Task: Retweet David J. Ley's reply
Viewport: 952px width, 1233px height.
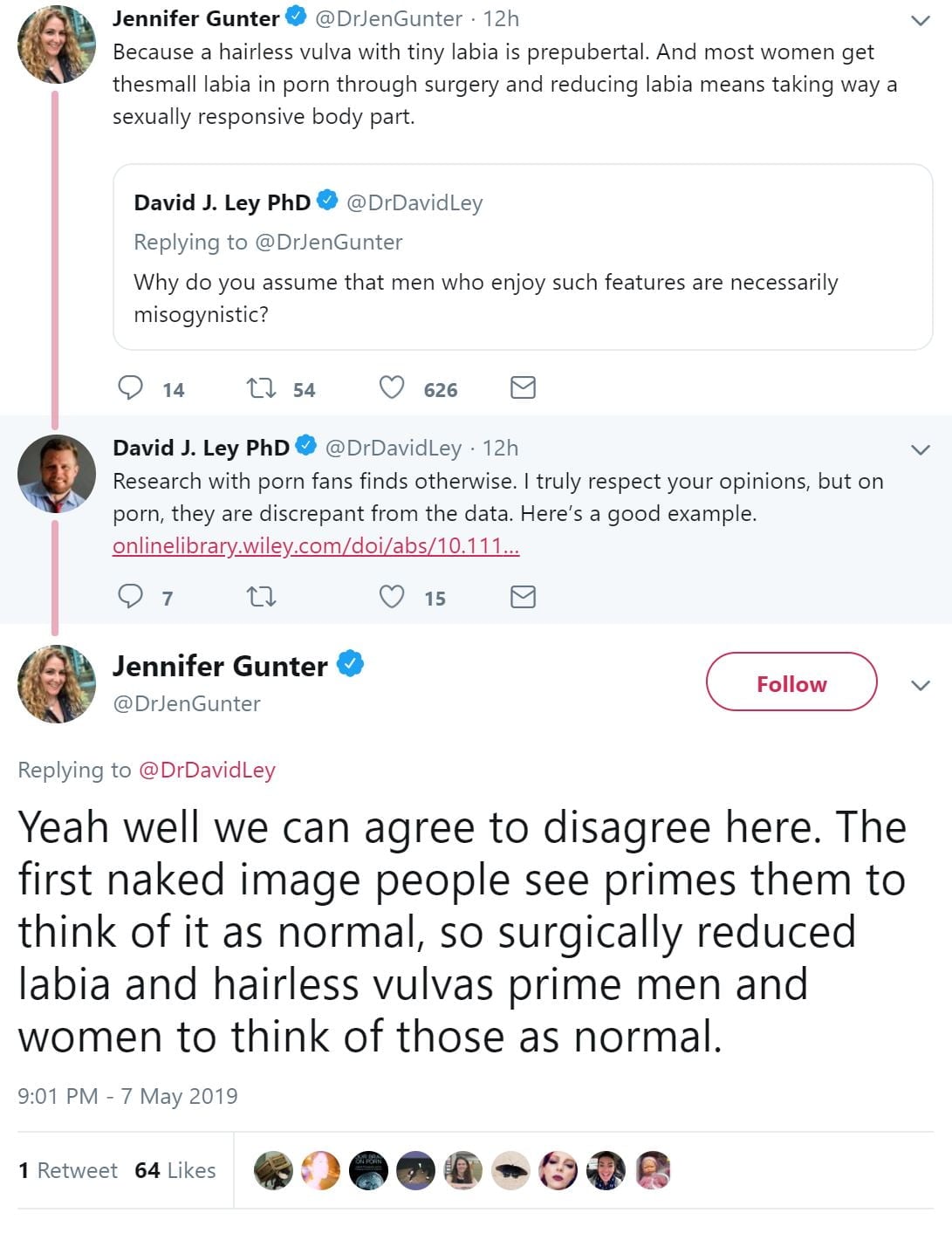Action: click(261, 597)
